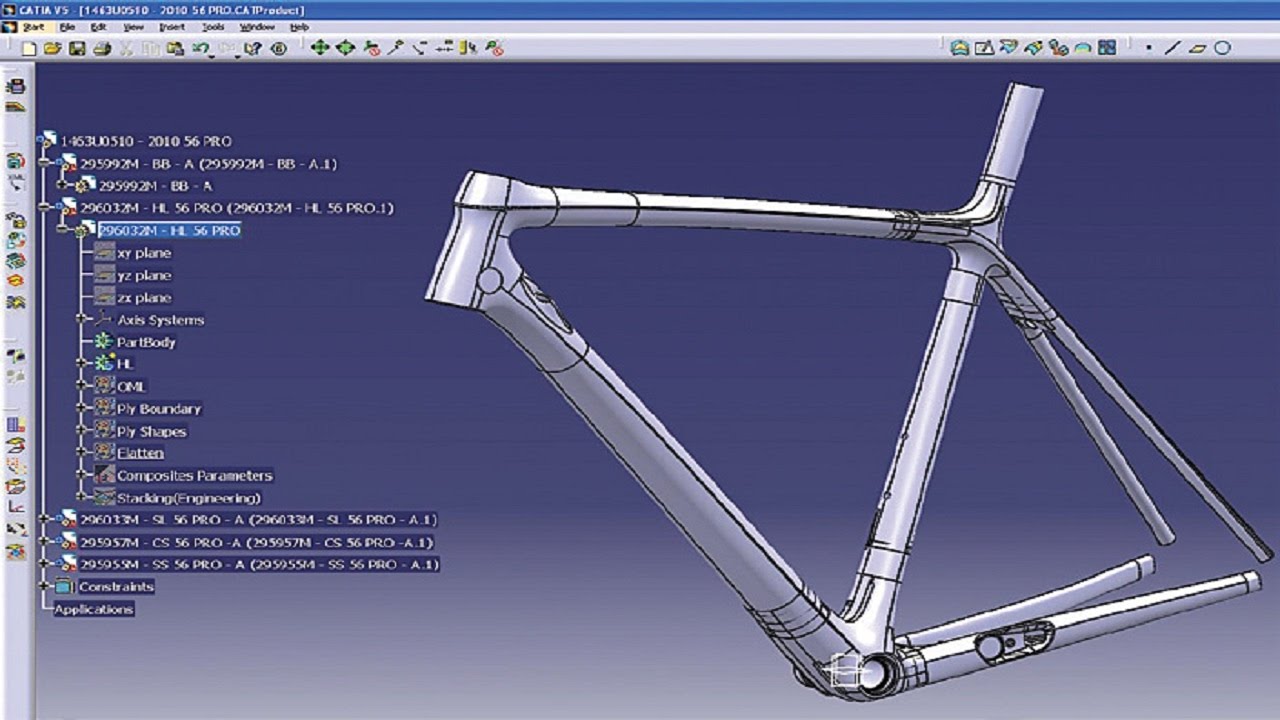1280x720 pixels.
Task: Open the Insert menu
Action: tap(171, 27)
